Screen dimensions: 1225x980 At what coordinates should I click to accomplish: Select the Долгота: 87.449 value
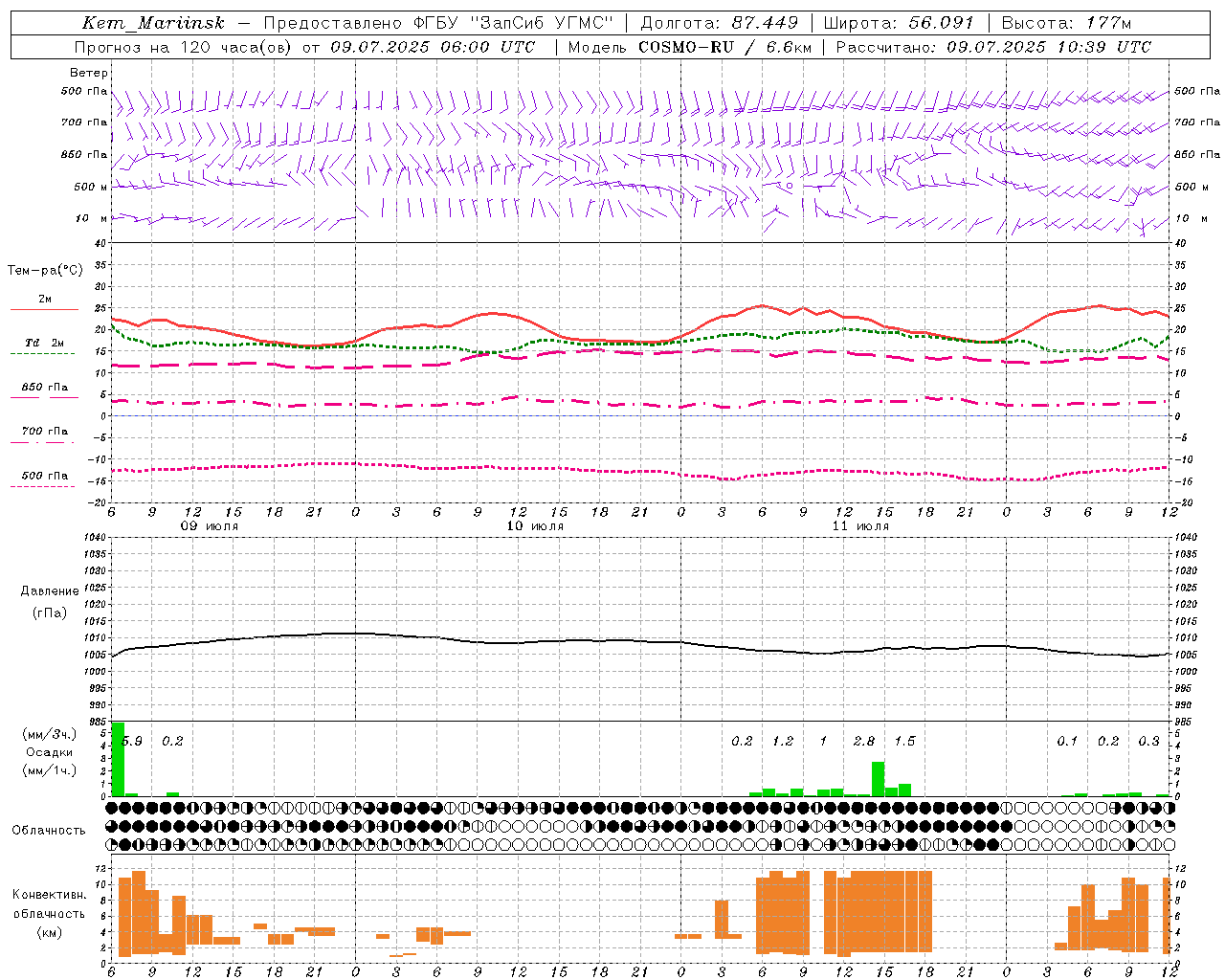coord(720,23)
